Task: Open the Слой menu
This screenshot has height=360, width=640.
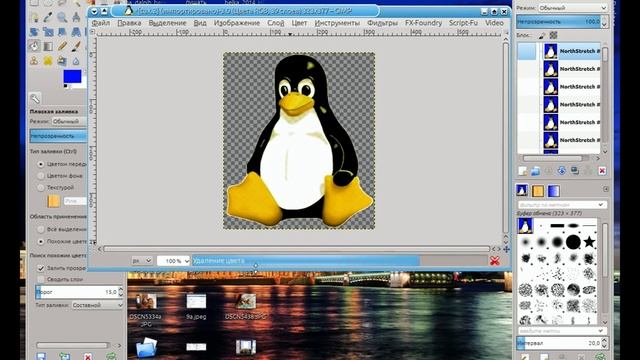Action: tap(276, 23)
